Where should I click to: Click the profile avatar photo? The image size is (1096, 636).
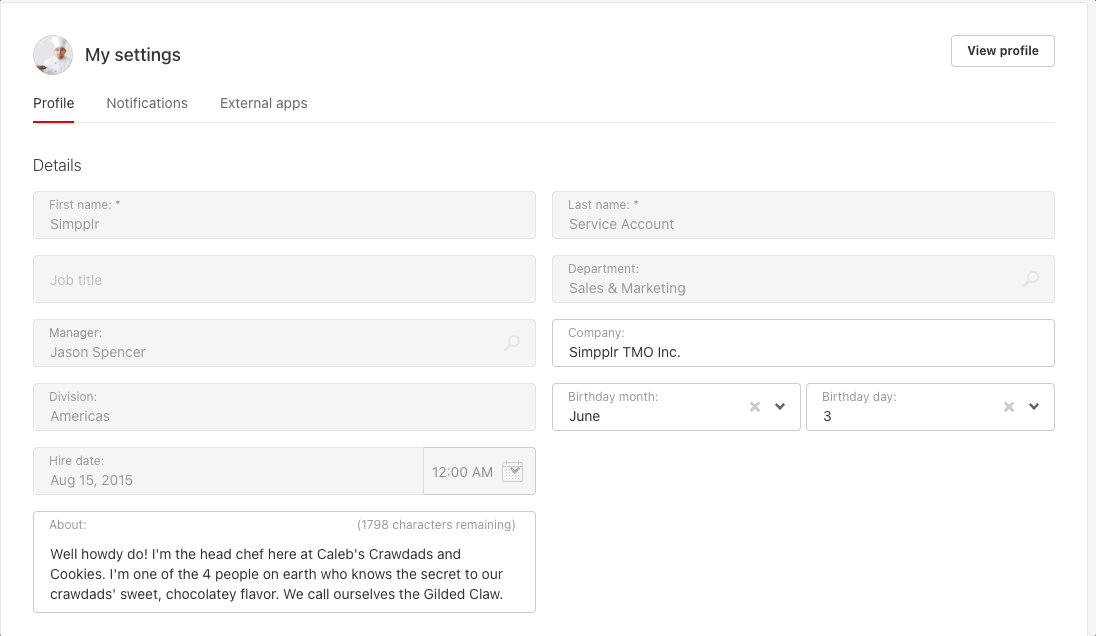point(53,55)
